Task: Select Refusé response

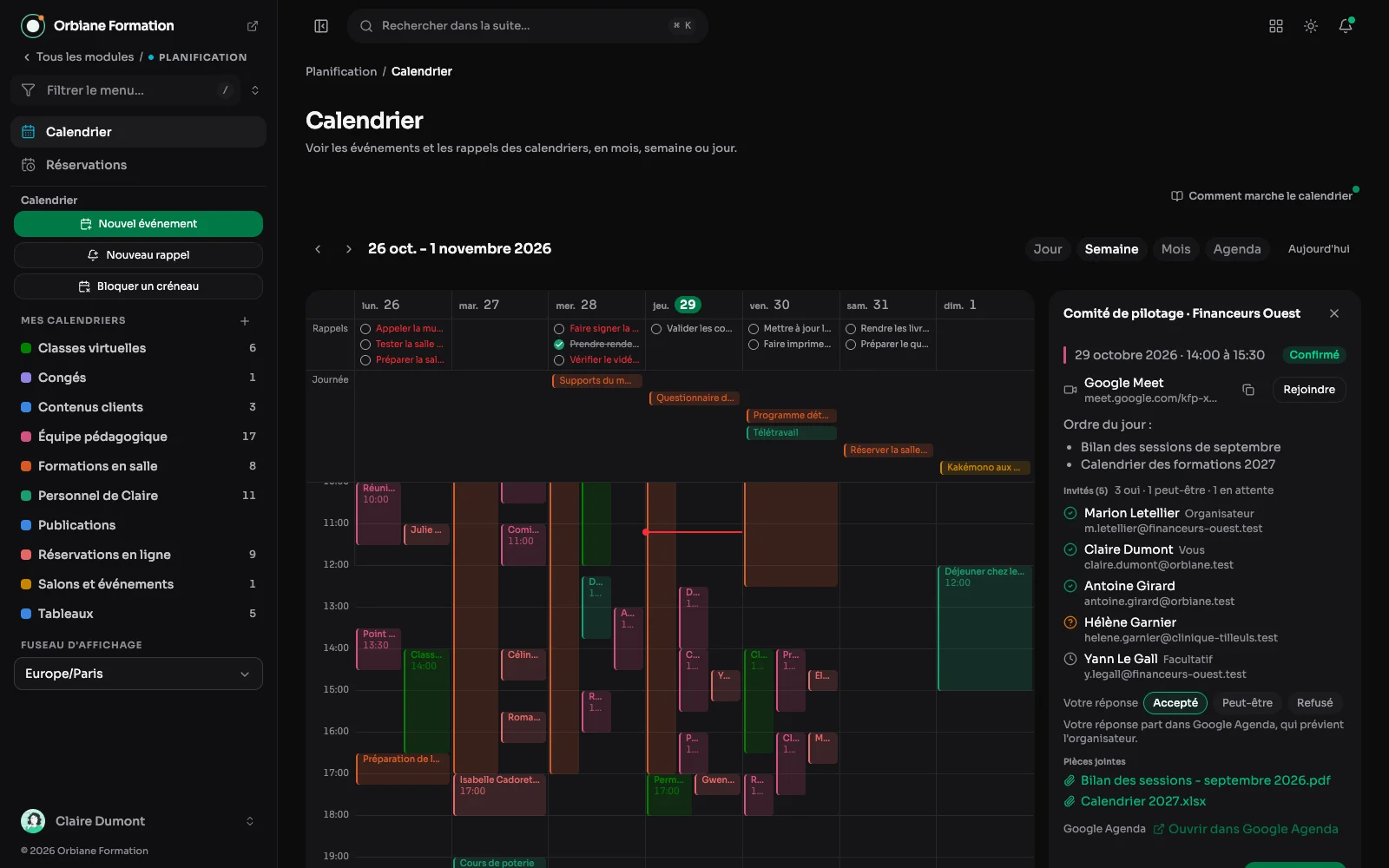Action: (x=1314, y=703)
